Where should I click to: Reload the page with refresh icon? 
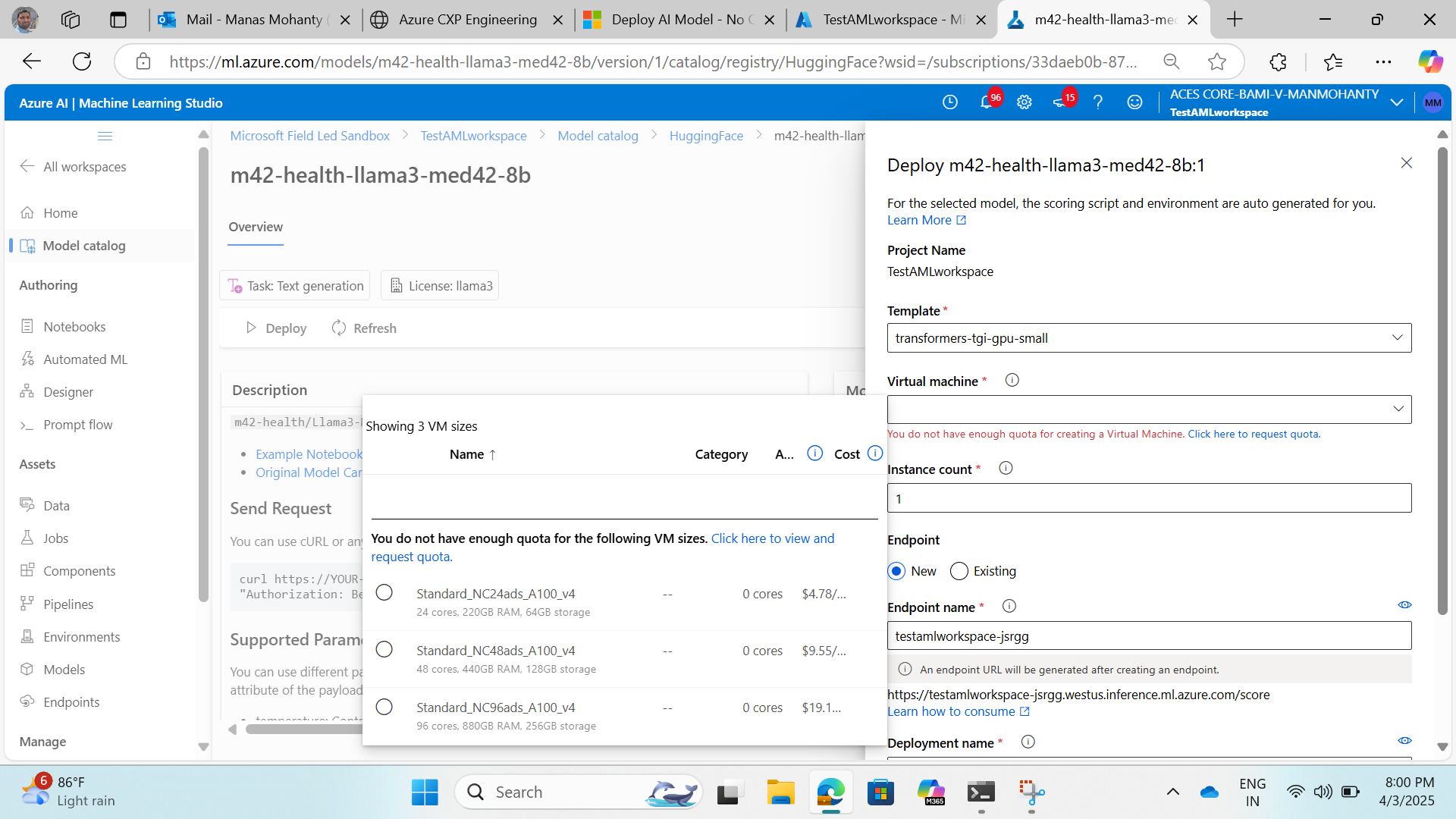tap(82, 61)
